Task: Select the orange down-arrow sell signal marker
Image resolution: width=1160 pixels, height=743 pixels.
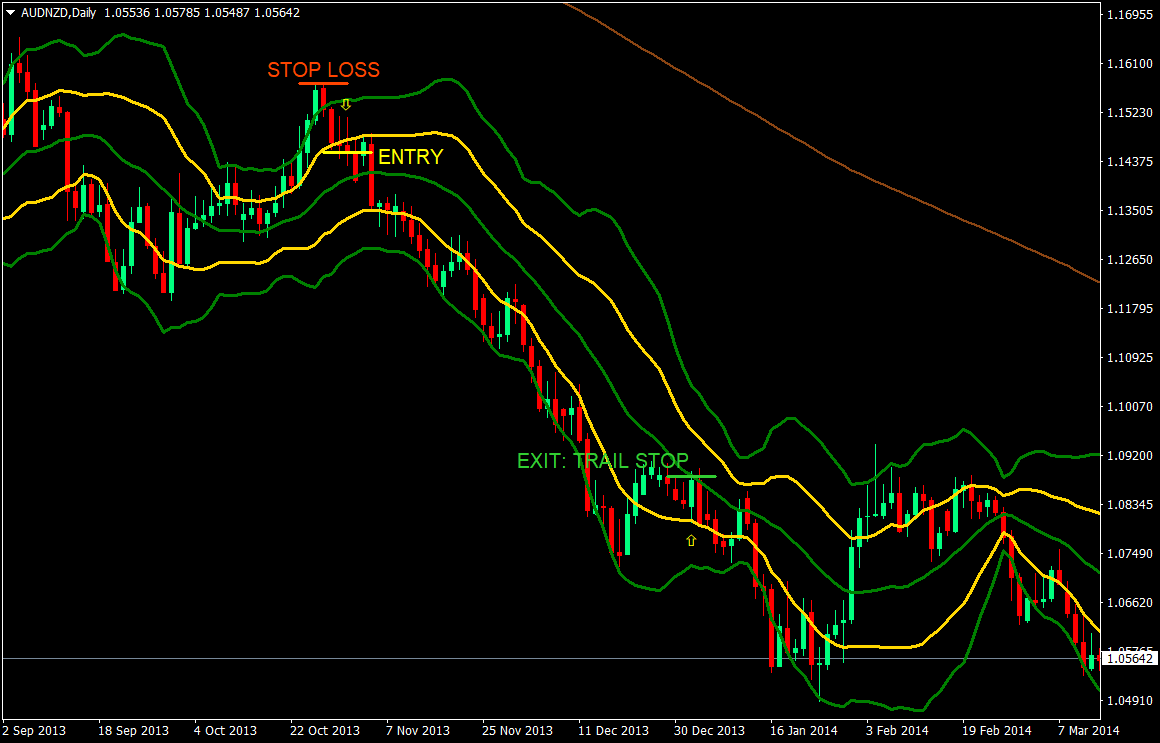Action: click(345, 103)
